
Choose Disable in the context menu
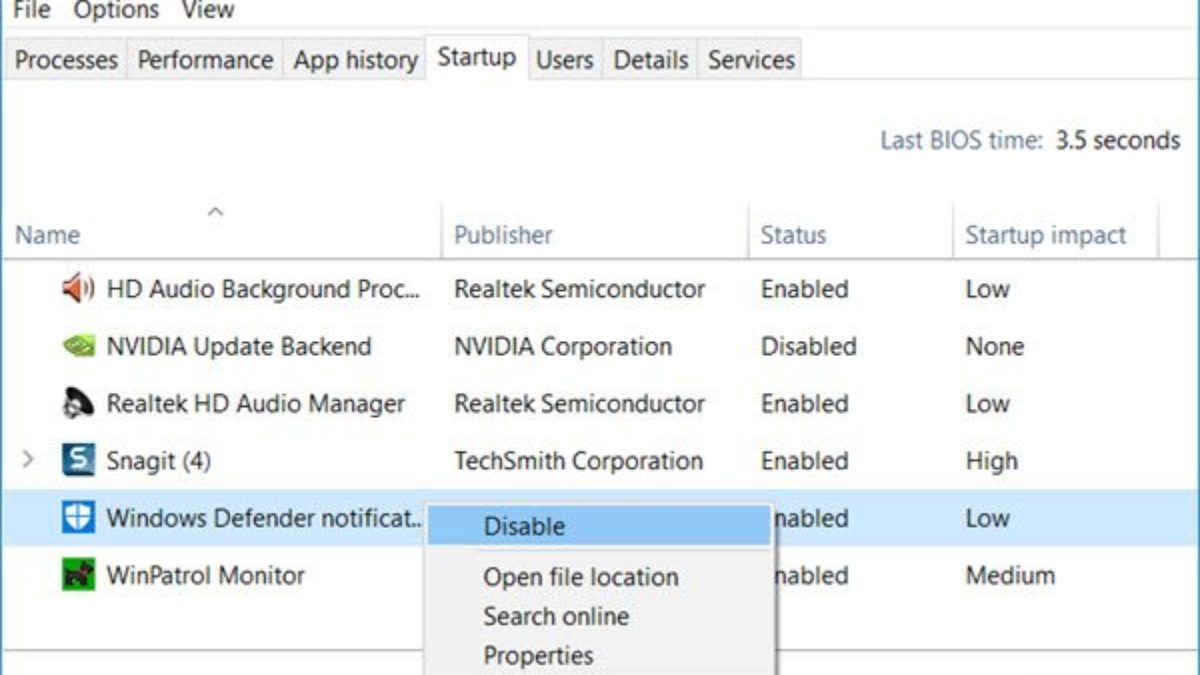pos(524,526)
